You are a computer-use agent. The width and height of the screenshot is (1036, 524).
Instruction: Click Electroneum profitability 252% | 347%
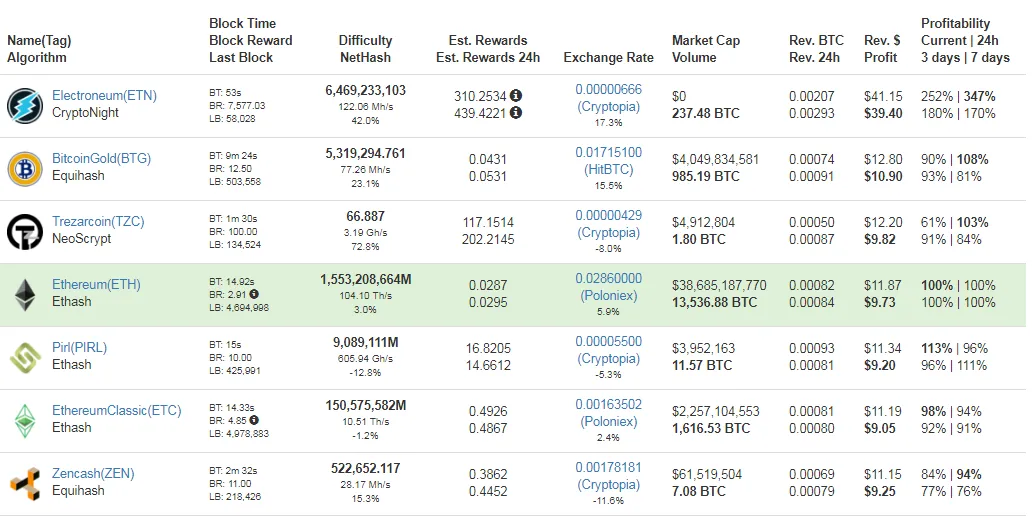(958, 96)
